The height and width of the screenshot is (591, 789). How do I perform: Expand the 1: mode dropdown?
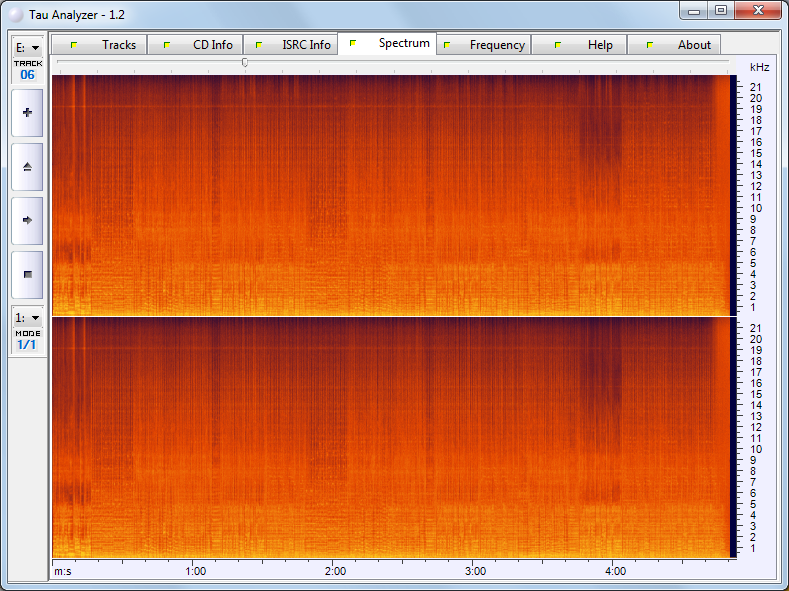pos(27,317)
